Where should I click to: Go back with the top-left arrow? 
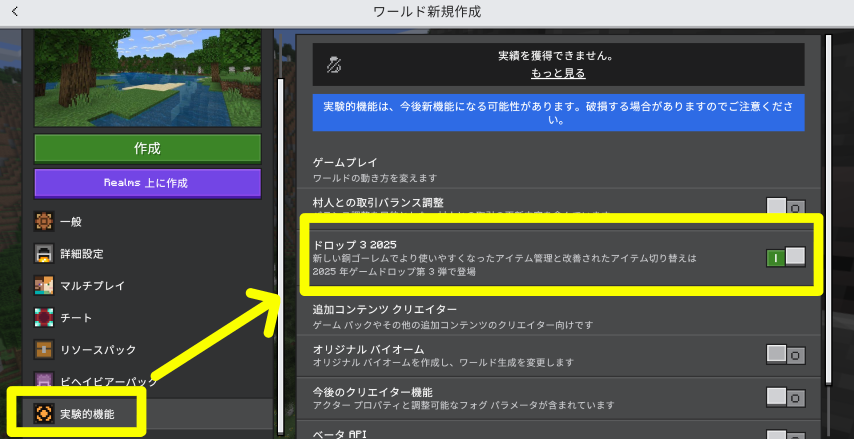[x=15, y=11]
